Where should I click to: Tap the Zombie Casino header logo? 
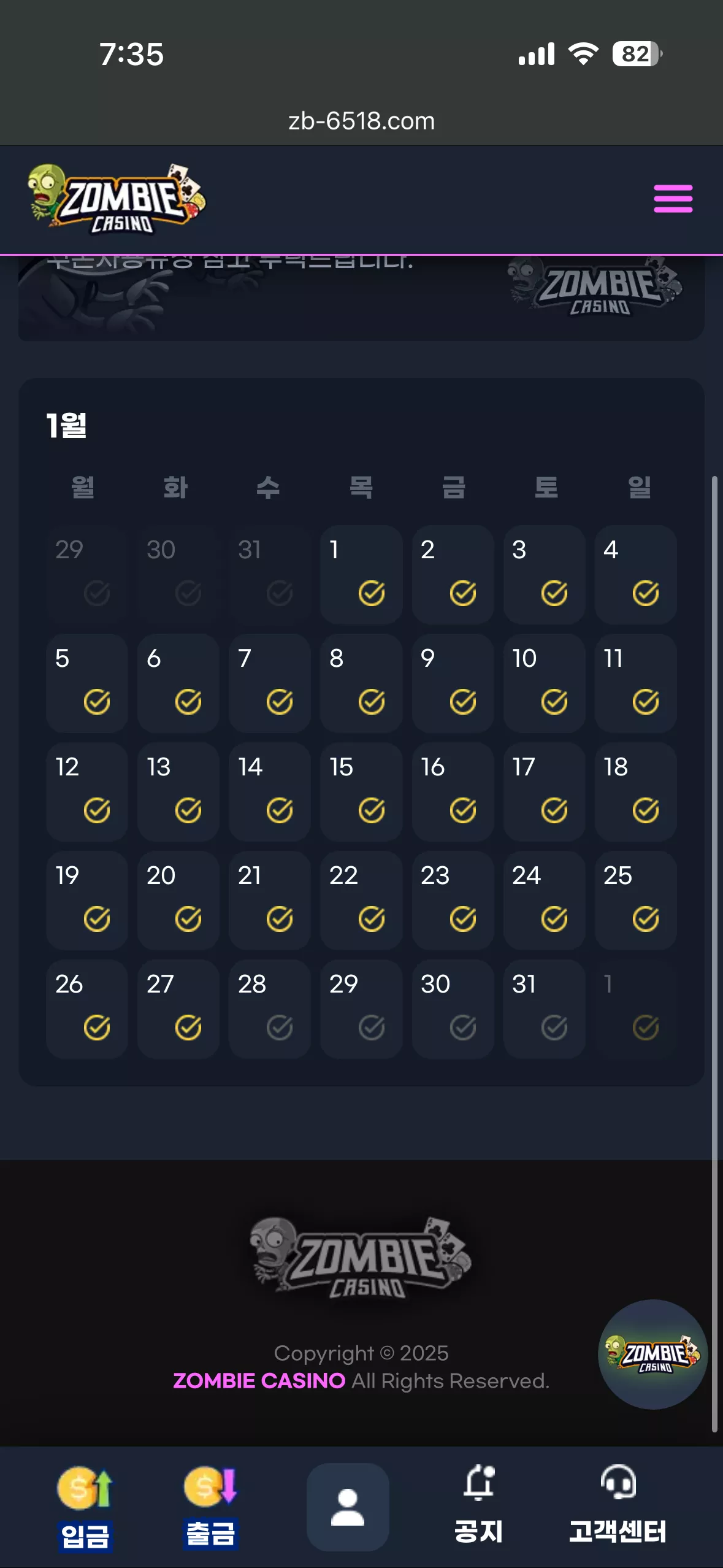point(117,199)
